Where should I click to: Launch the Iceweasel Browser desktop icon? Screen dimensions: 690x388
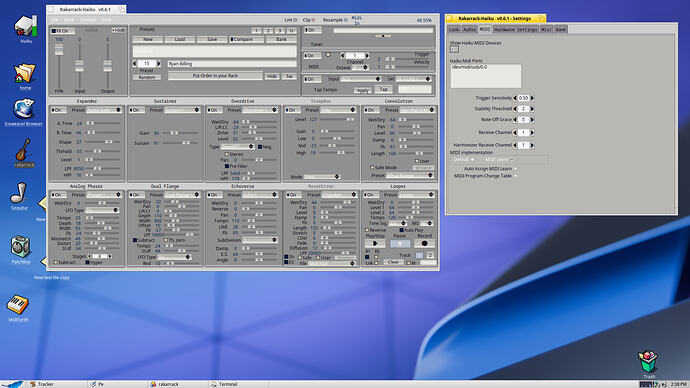[x=24, y=109]
